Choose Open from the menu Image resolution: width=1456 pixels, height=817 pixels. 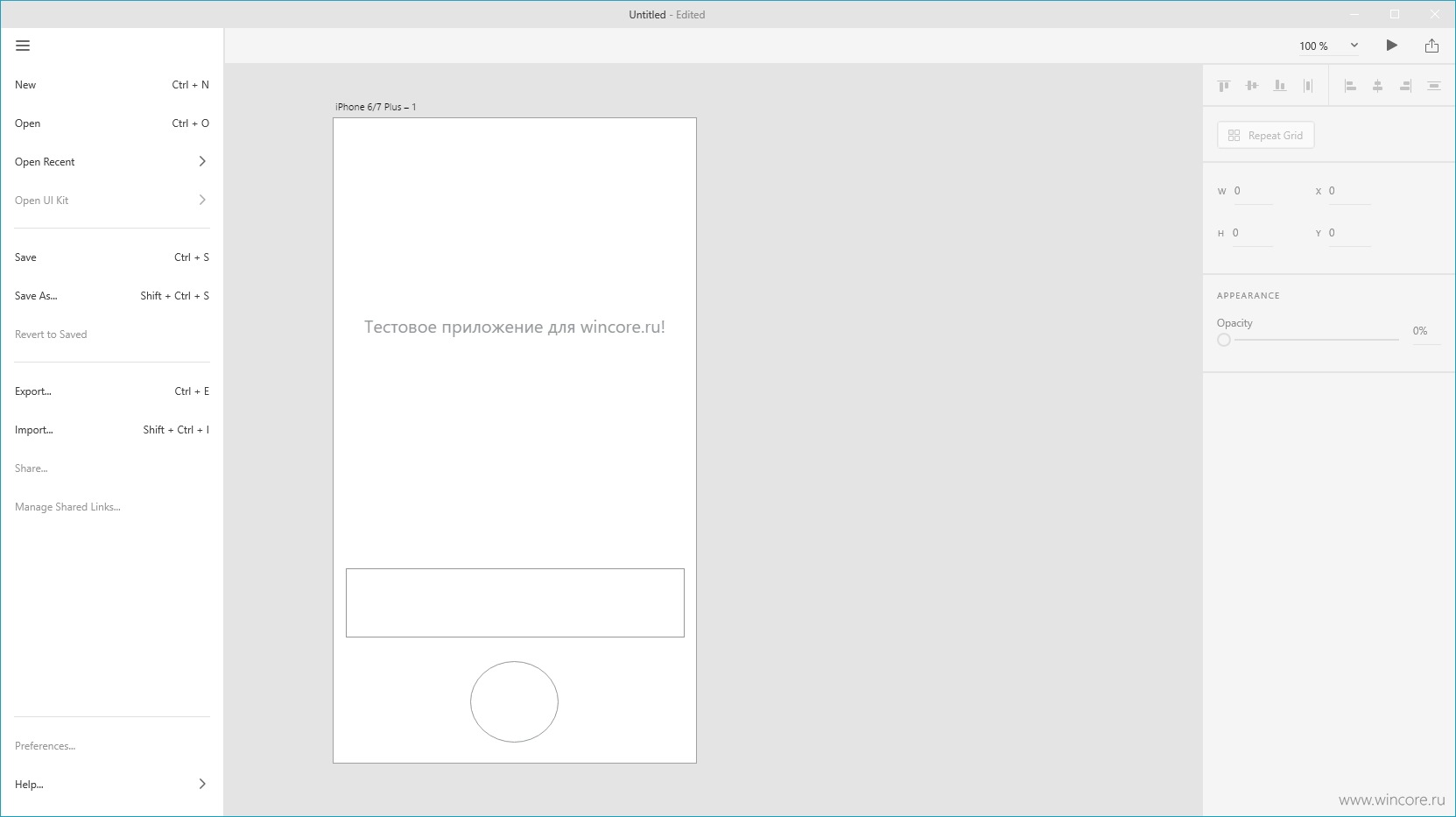[x=112, y=123]
